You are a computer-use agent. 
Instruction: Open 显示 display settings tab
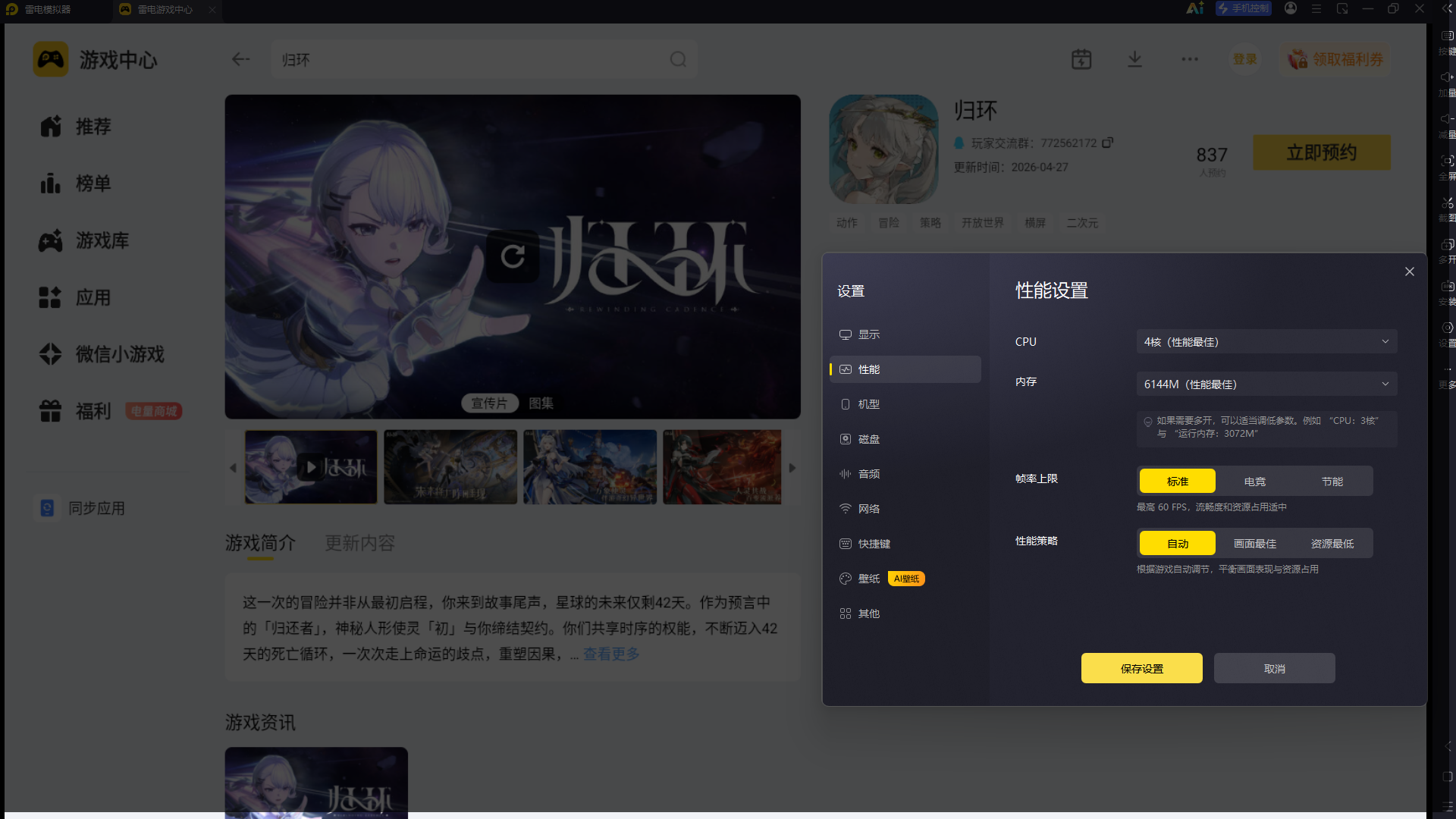click(x=905, y=334)
